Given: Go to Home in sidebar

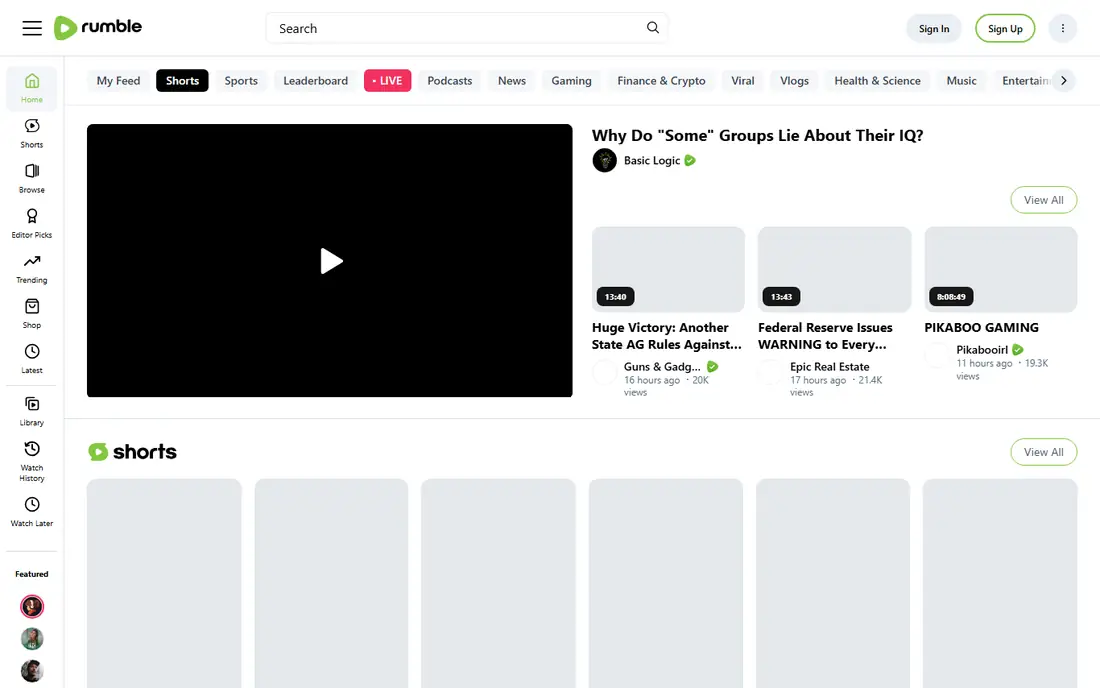Looking at the screenshot, I should [32, 88].
